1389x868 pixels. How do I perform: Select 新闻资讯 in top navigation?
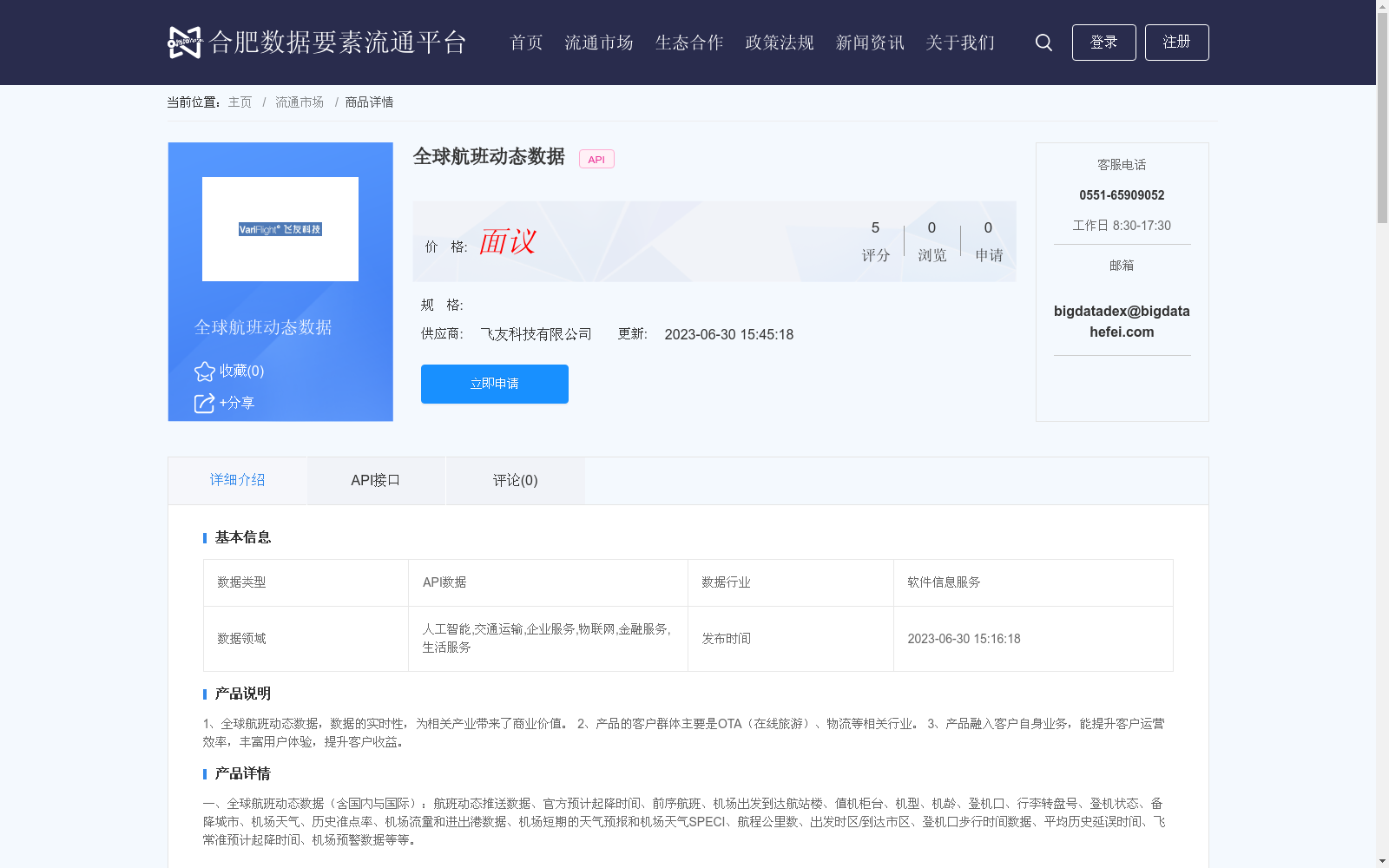tap(870, 43)
